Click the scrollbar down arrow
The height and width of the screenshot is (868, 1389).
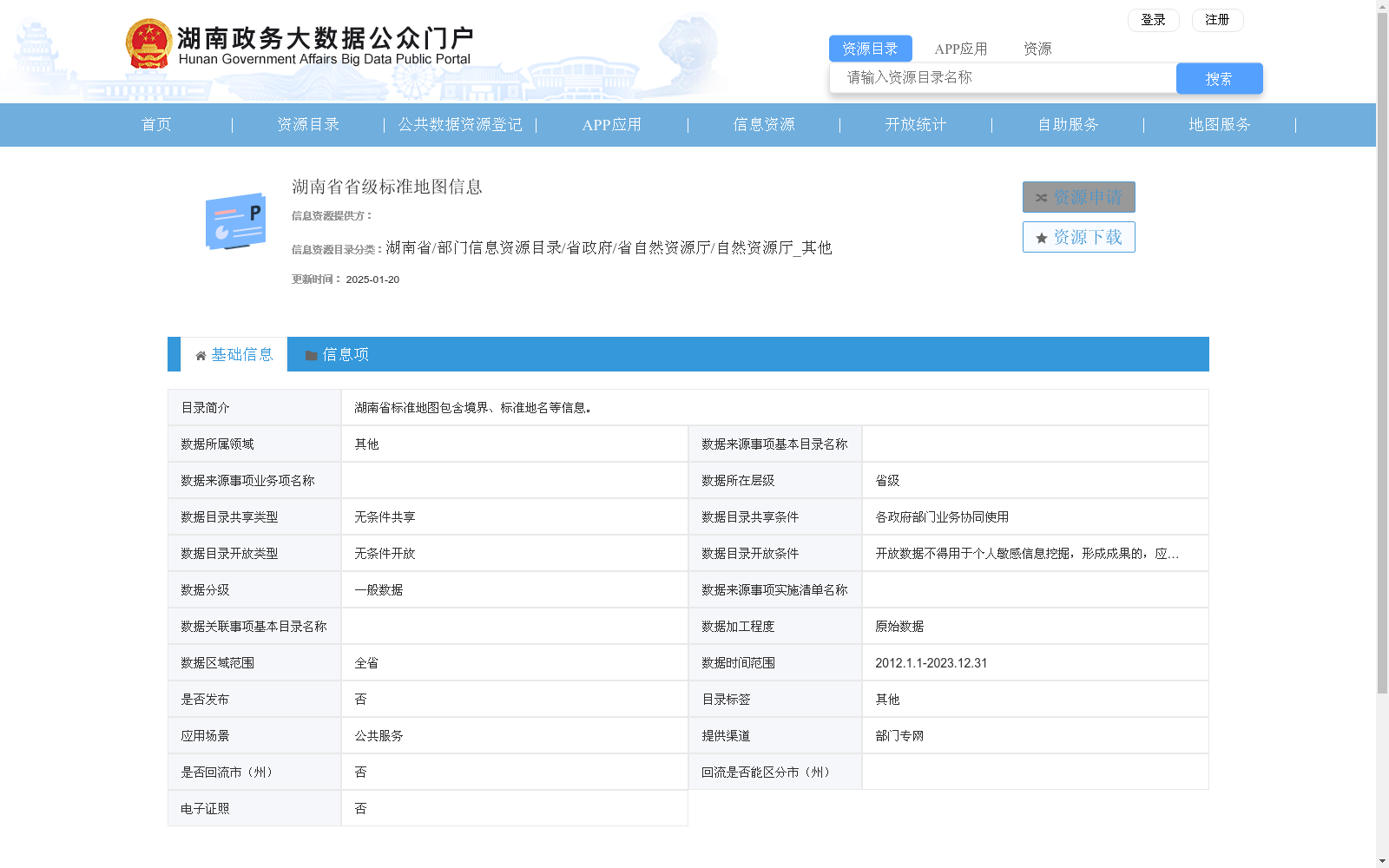[1382, 861]
